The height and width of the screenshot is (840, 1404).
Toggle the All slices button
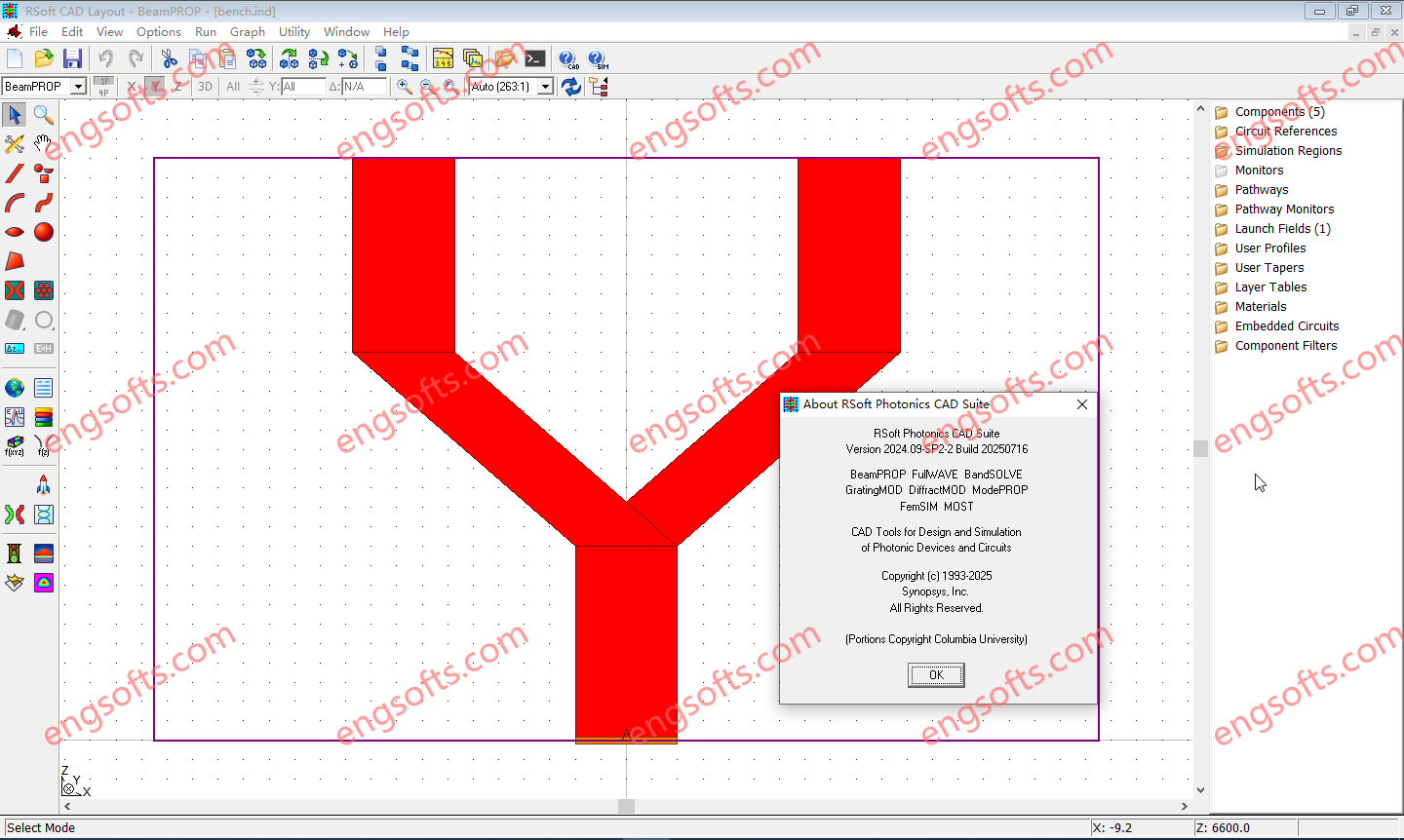[233, 87]
